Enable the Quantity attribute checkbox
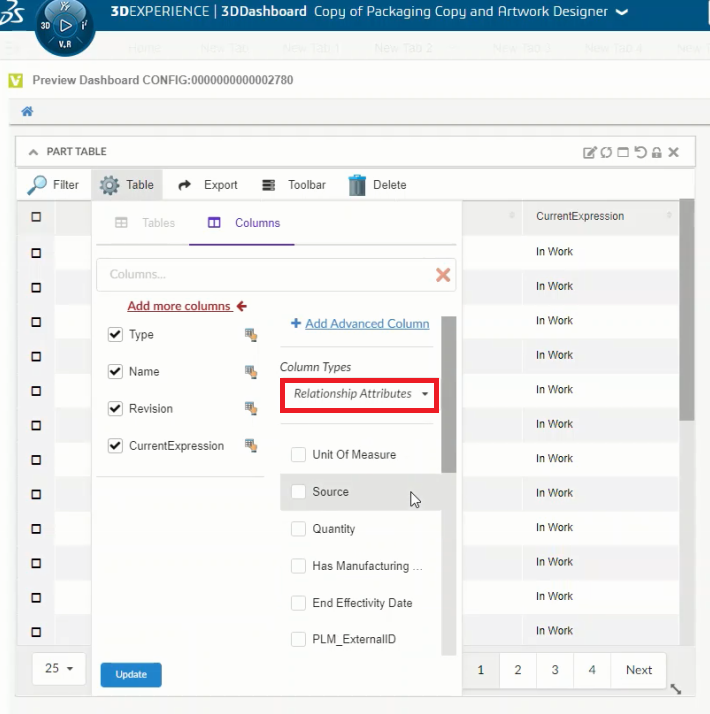 (x=298, y=529)
